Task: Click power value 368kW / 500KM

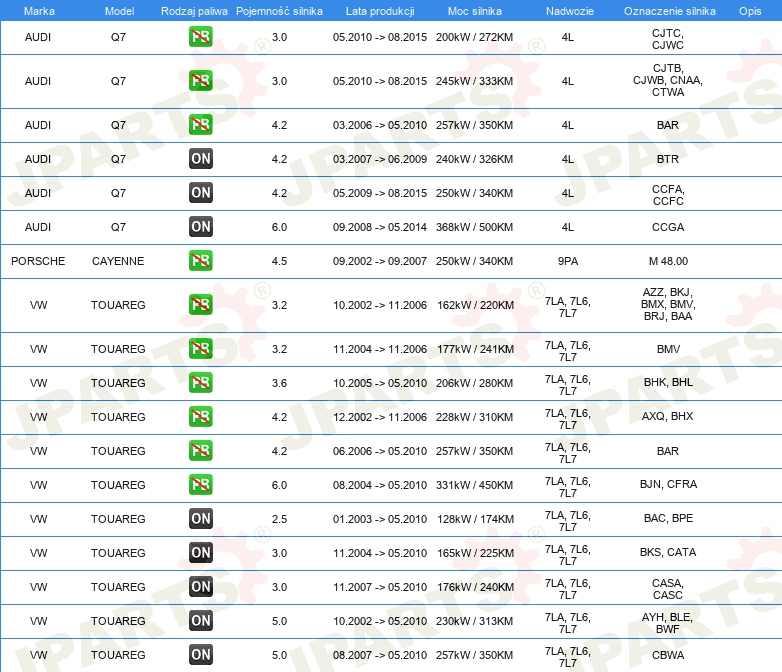Action: pos(474,227)
